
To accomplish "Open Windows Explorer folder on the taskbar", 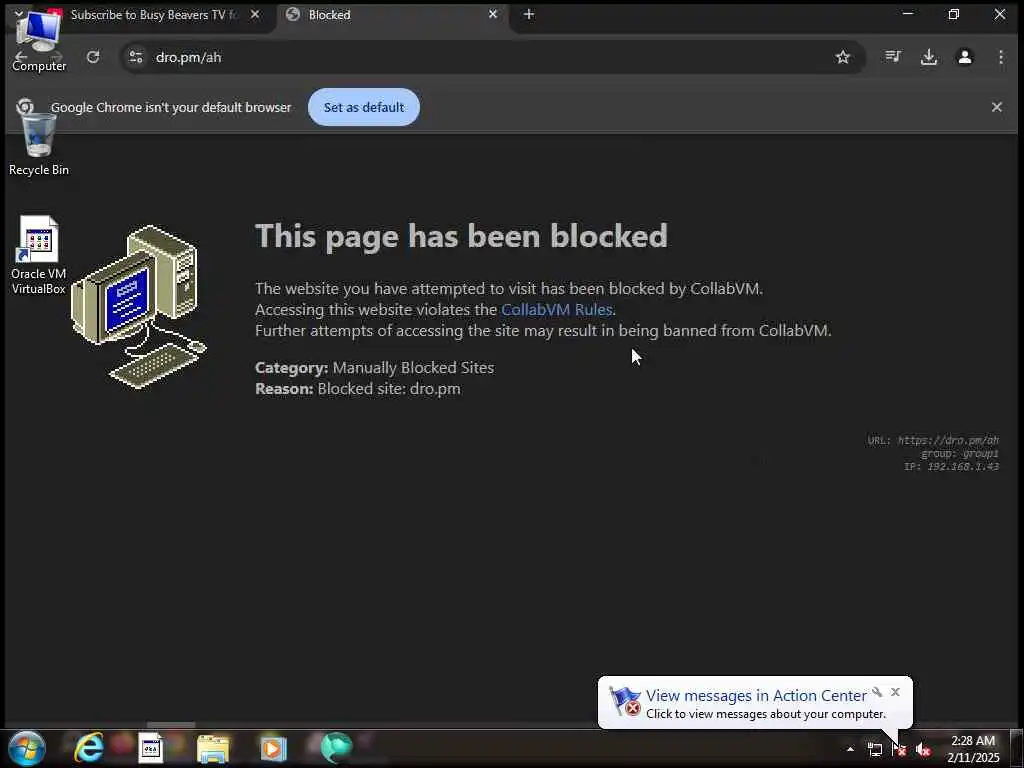I will tap(213, 748).
